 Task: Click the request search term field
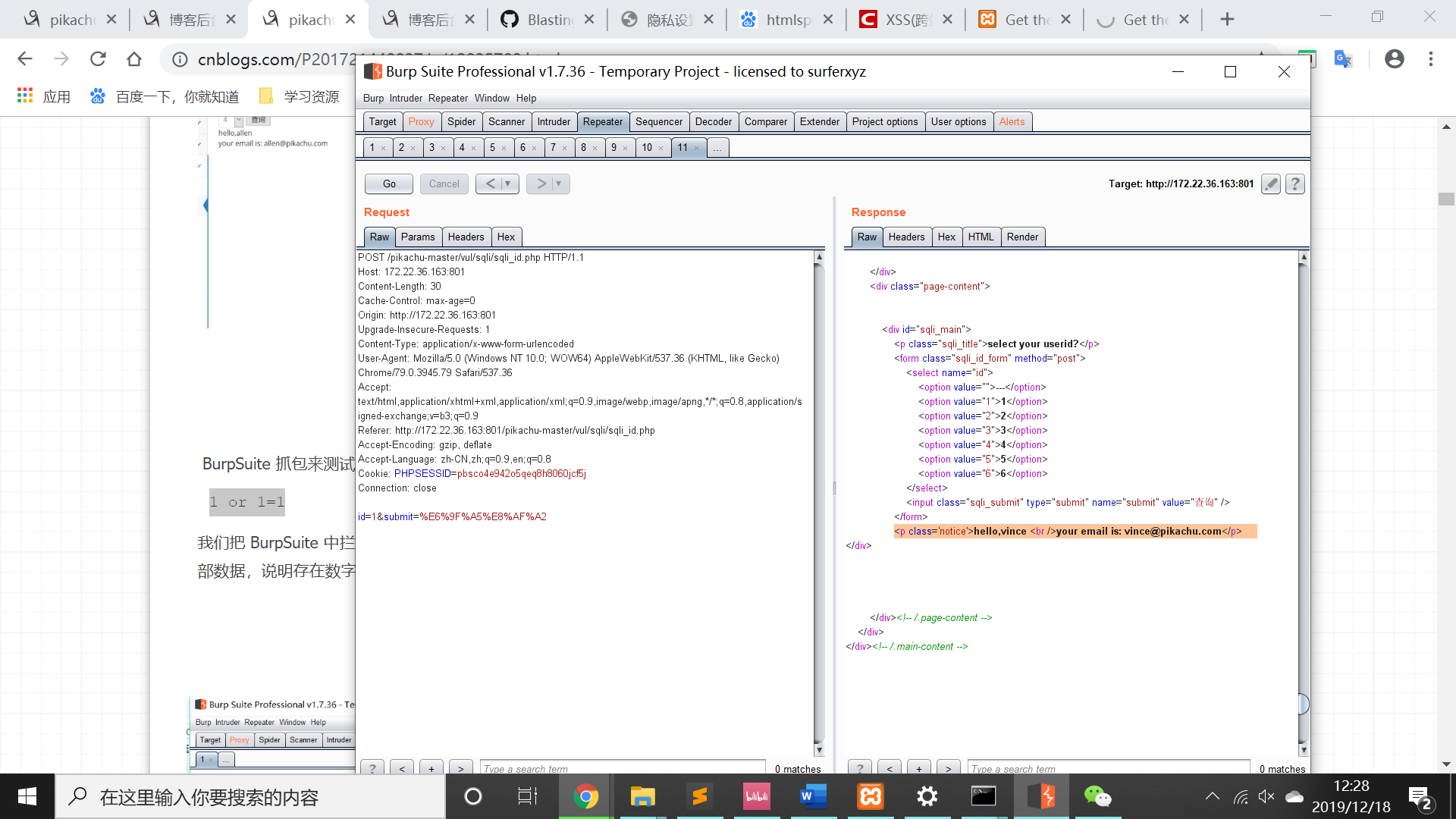(x=622, y=768)
